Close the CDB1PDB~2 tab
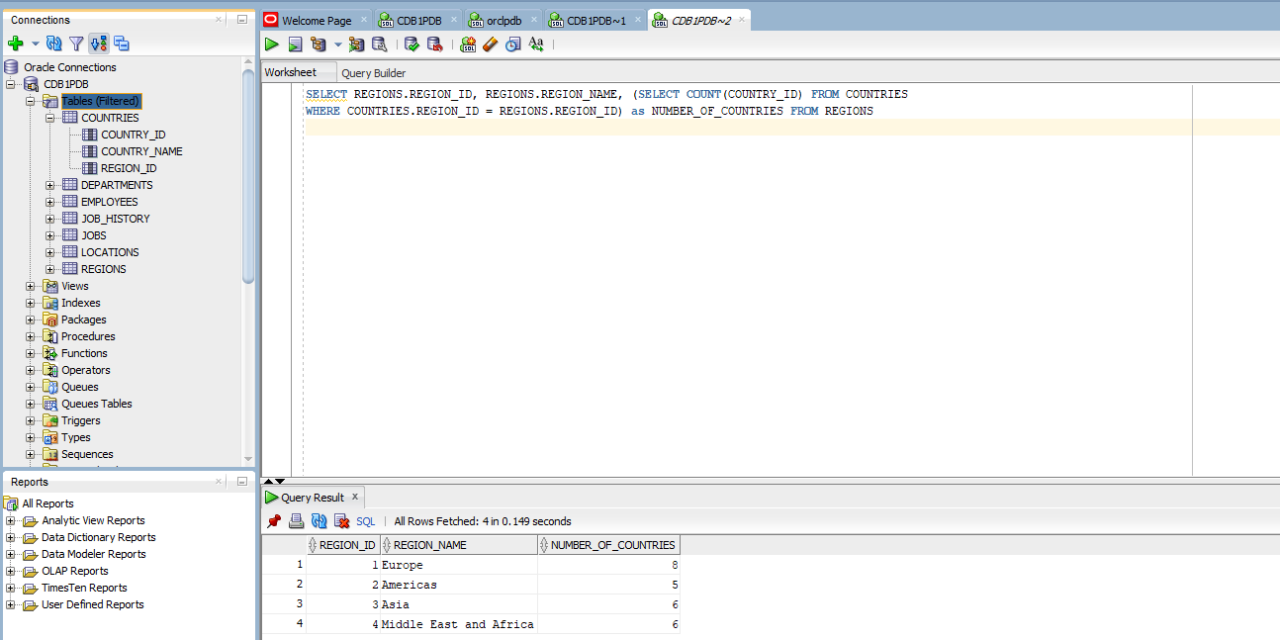Image resolution: width=1280 pixels, height=640 pixels. coord(741,20)
